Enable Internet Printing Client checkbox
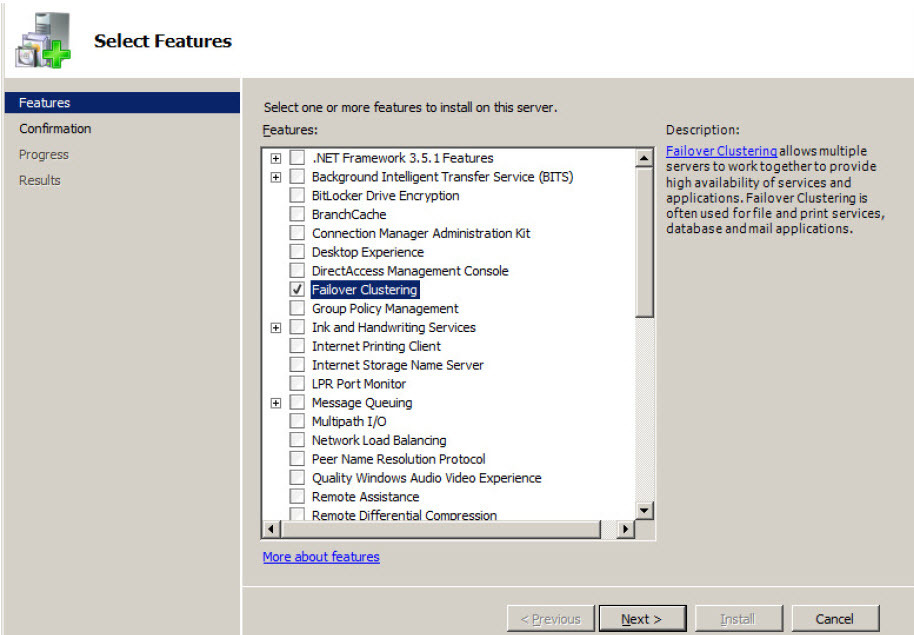 pyautogui.click(x=297, y=346)
